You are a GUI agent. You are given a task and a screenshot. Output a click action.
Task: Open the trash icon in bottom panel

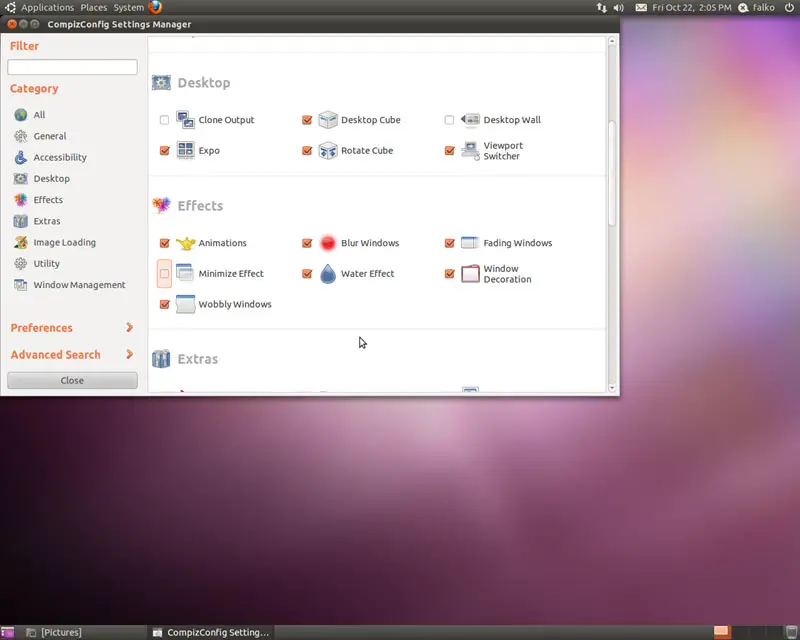coord(791,632)
